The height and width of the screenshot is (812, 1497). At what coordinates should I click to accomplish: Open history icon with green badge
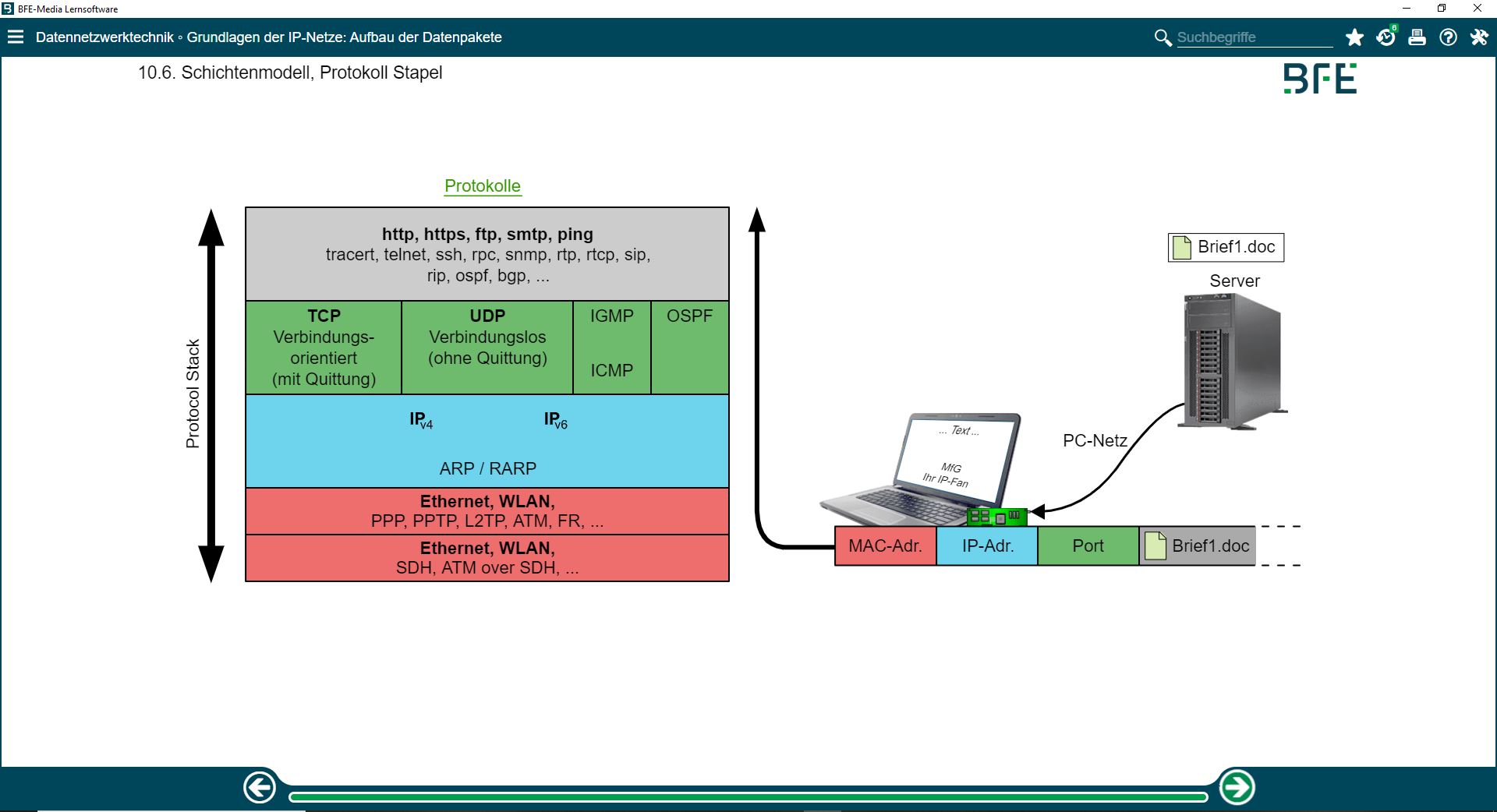pyautogui.click(x=1386, y=37)
